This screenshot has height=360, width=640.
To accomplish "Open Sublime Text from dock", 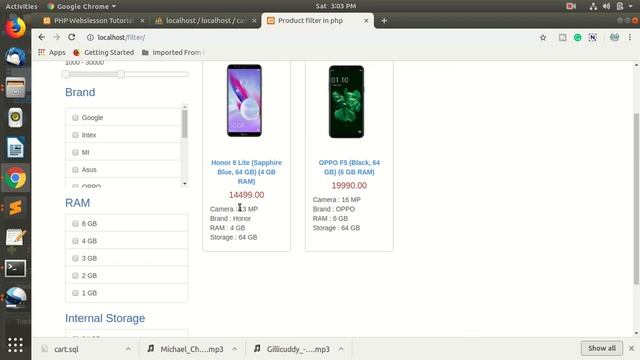I will pos(16,207).
